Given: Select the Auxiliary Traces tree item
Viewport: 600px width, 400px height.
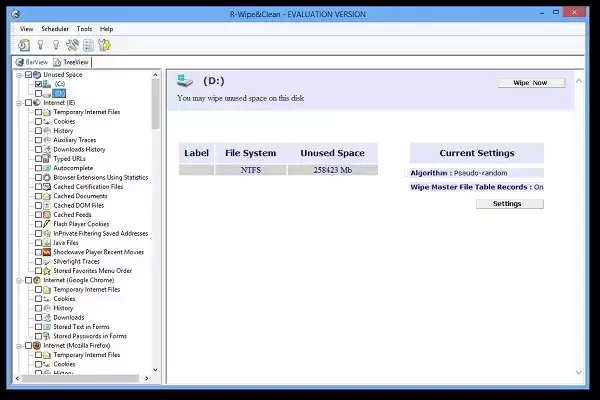Looking at the screenshot, I should tap(73, 140).
